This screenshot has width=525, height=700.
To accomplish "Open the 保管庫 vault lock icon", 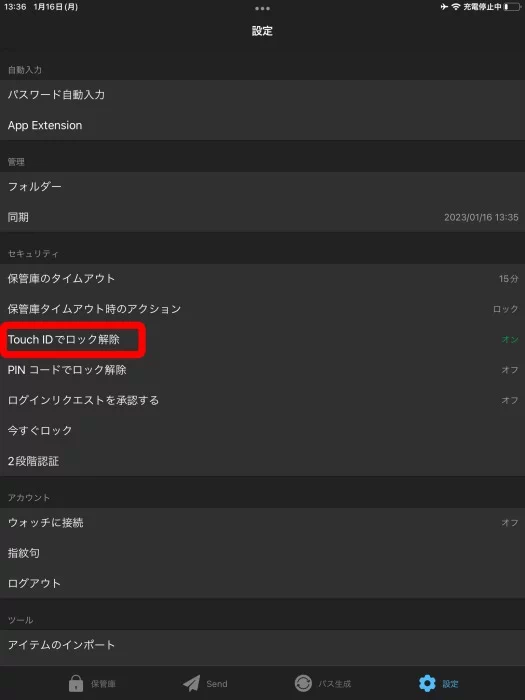I will [76, 683].
